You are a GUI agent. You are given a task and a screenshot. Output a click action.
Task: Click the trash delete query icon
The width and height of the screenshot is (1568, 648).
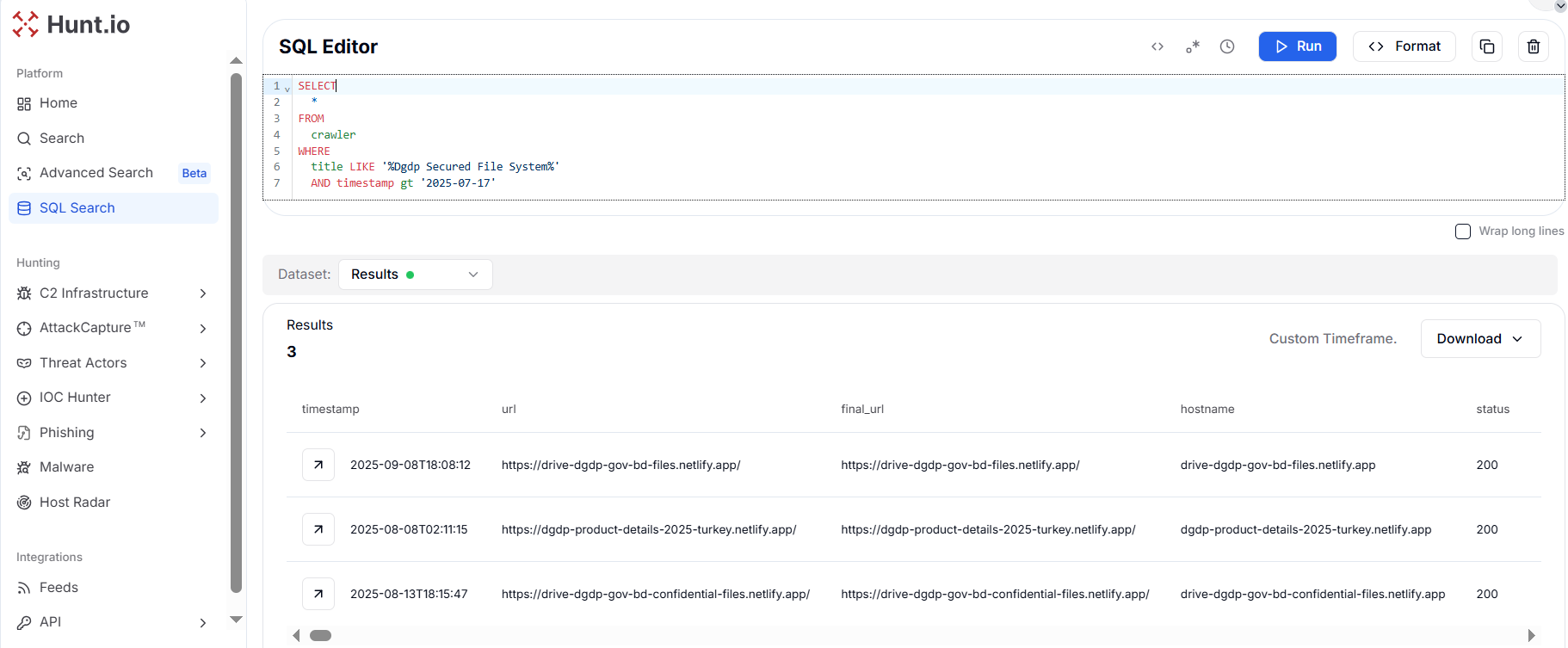pyautogui.click(x=1533, y=46)
